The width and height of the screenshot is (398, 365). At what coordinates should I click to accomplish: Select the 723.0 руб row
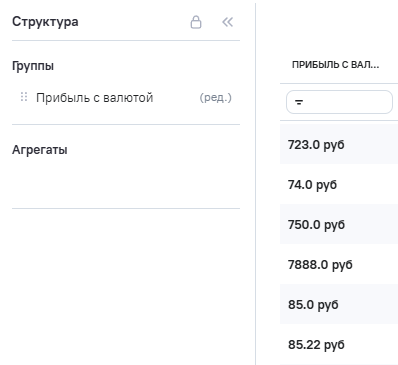pos(339,144)
